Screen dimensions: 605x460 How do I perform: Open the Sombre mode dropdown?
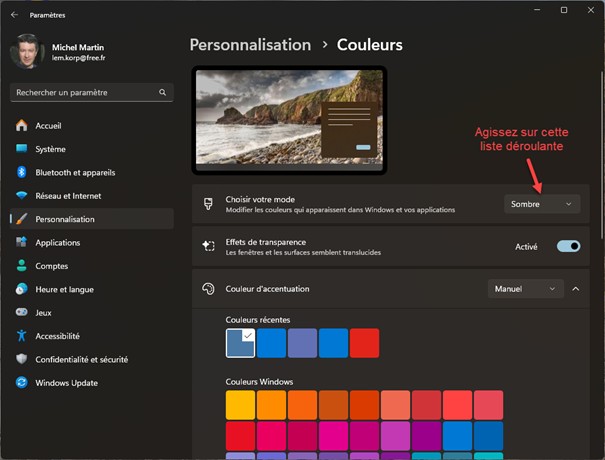point(542,203)
